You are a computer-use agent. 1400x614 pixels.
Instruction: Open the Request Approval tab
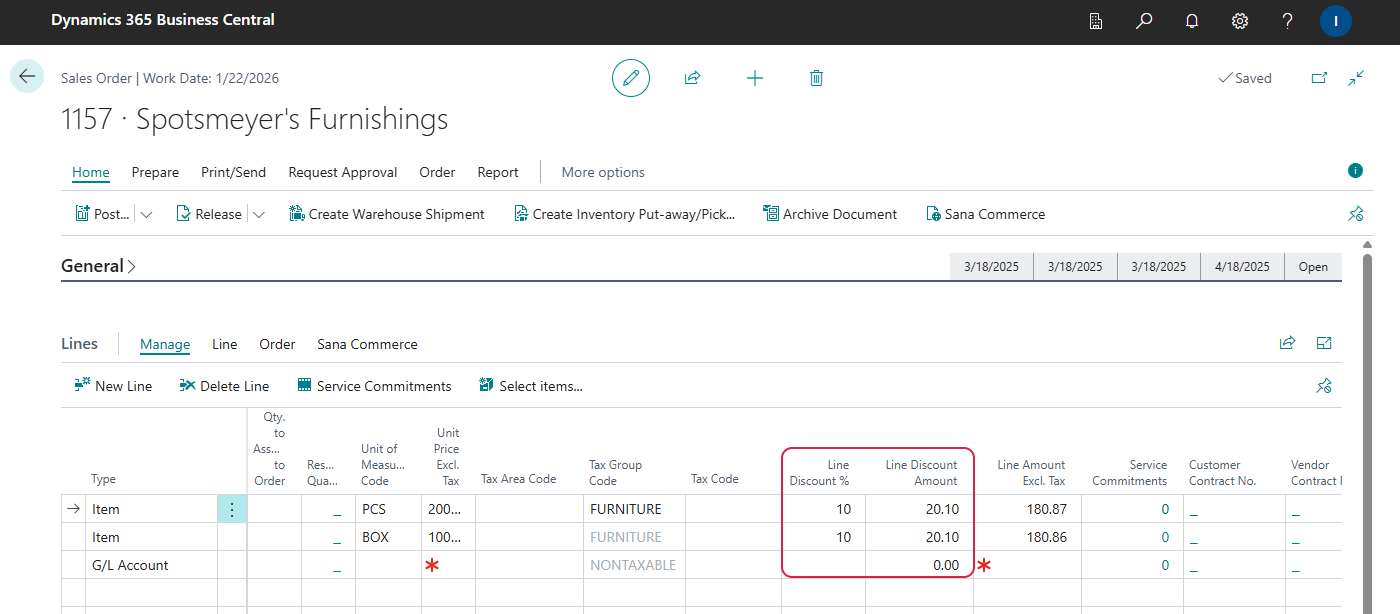tap(343, 172)
